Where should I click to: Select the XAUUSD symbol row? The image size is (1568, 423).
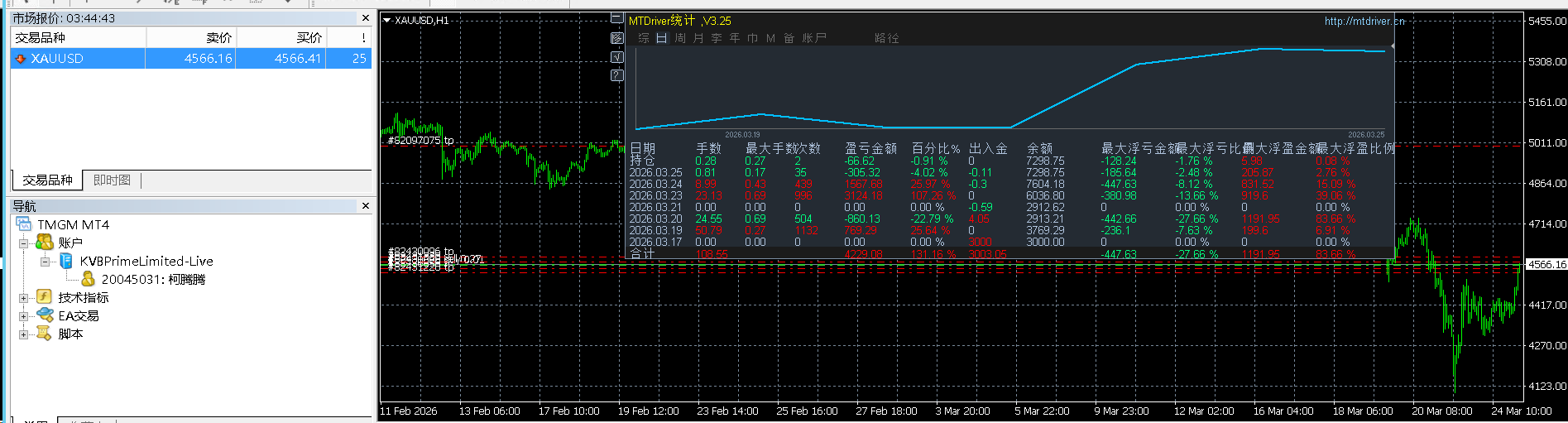point(191,59)
